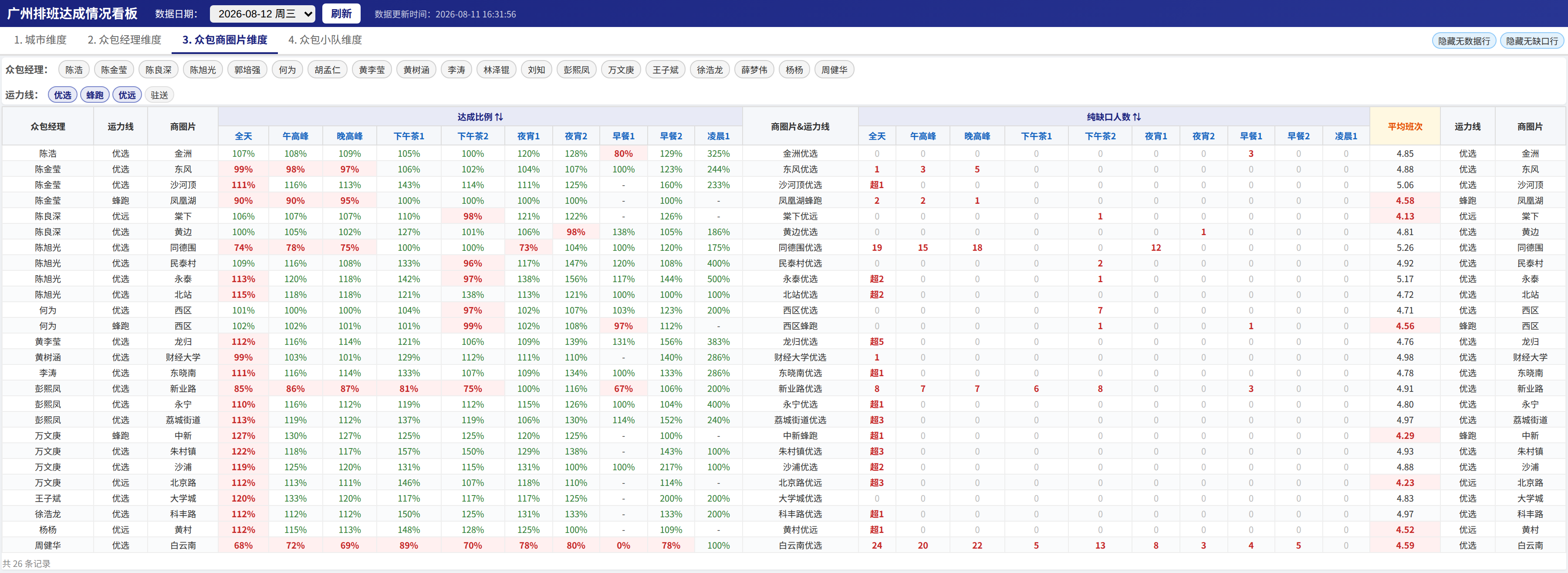Screen dimensions: 1568x573
Task: Filter by manager 万文庚 chip
Action: [621, 70]
